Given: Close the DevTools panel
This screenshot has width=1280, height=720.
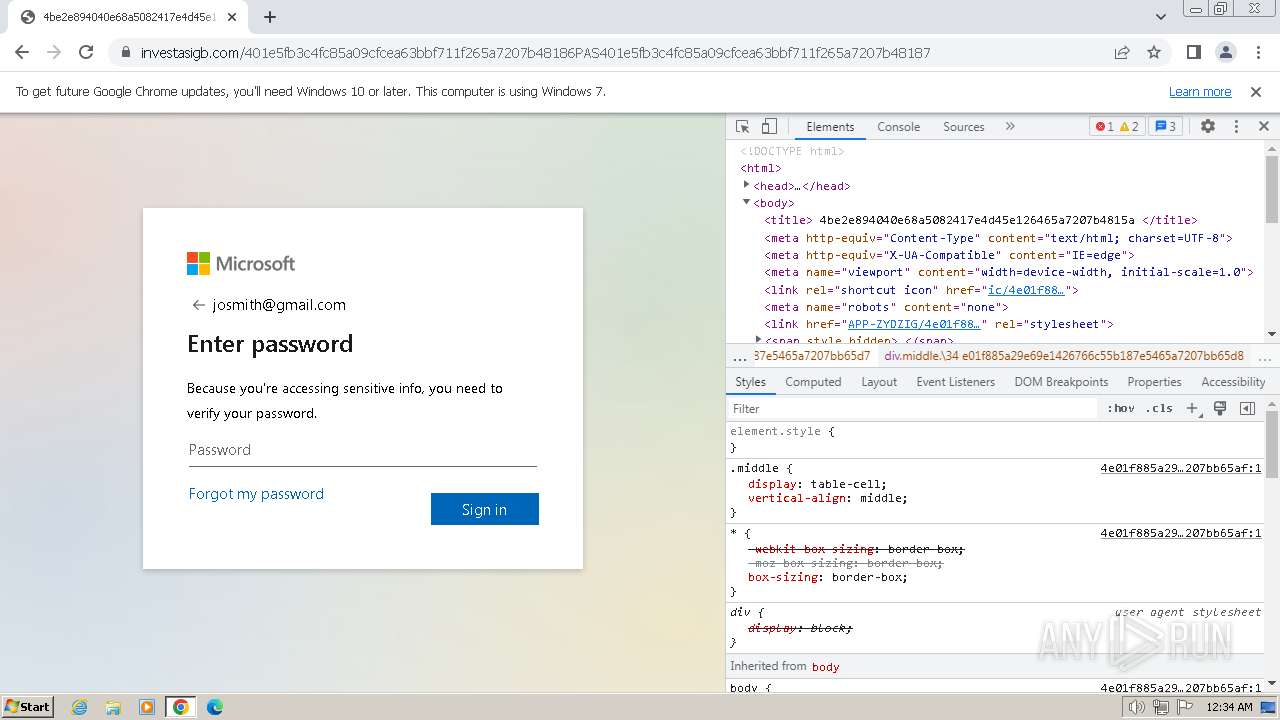Looking at the screenshot, I should [1264, 127].
